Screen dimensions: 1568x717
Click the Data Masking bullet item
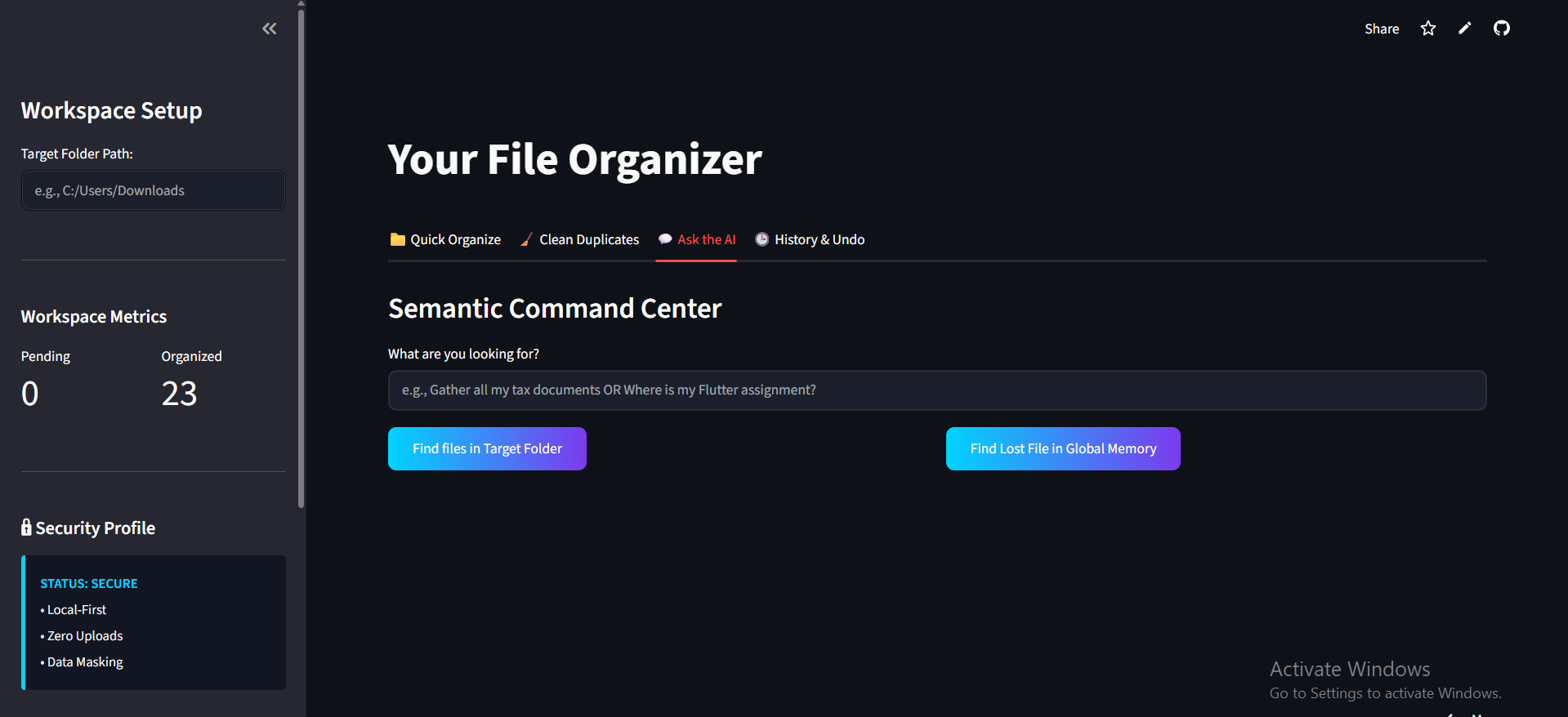82,662
